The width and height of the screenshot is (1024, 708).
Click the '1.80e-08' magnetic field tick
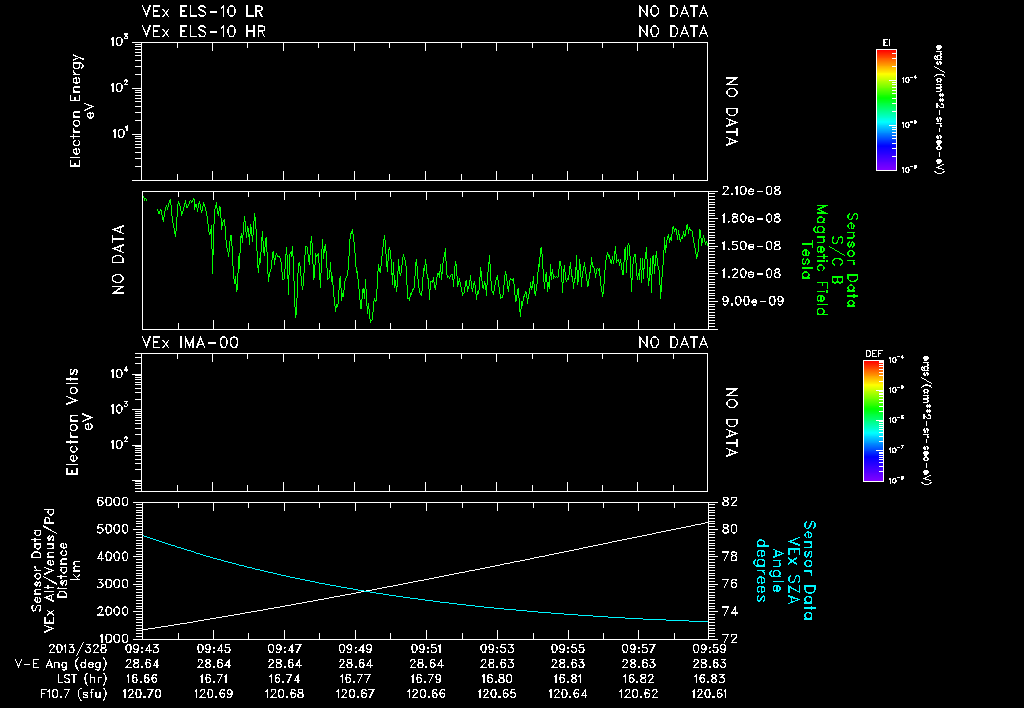pyautogui.click(x=751, y=218)
